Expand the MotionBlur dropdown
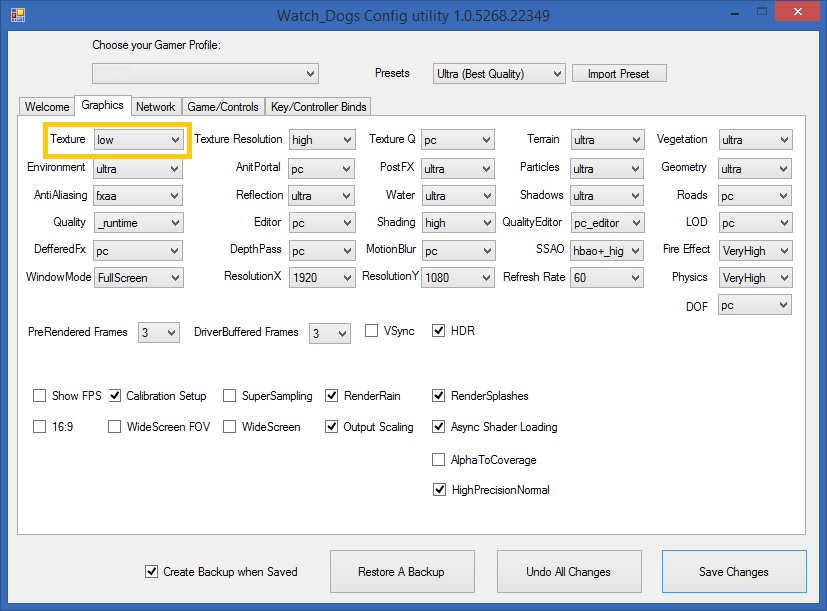This screenshot has height=611, width=827. 458,251
